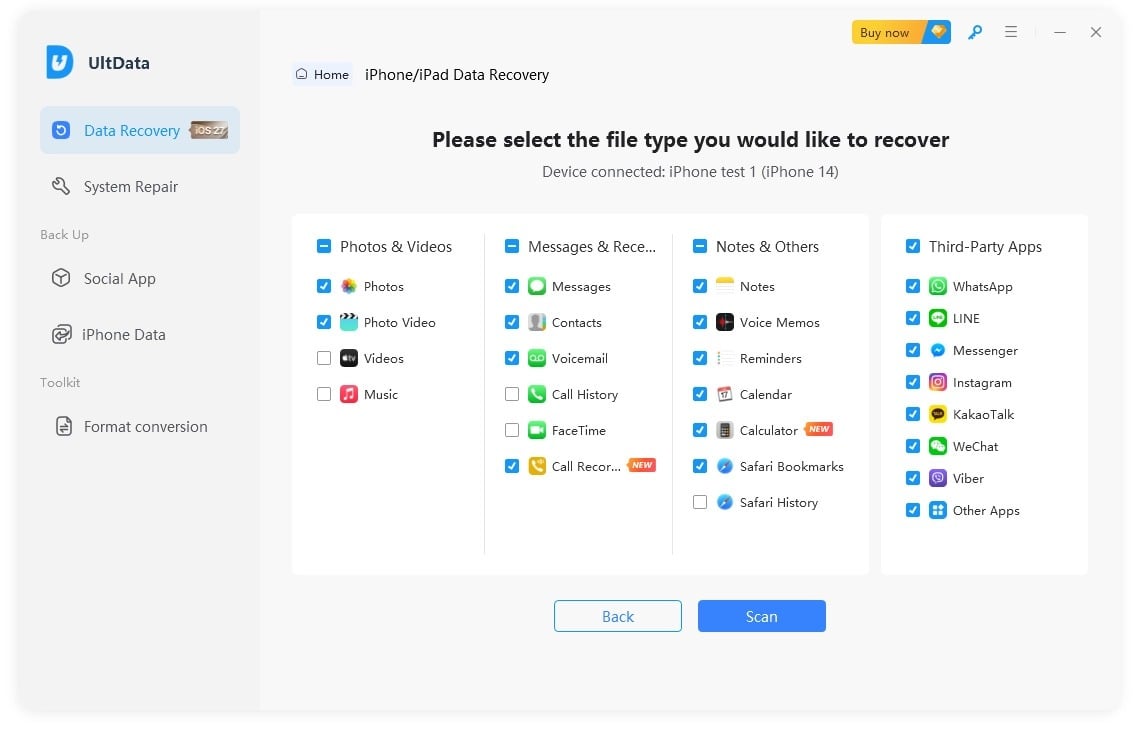Uncheck the Photos checkbox
This screenshot has width=1140, height=729.
coord(324,286)
